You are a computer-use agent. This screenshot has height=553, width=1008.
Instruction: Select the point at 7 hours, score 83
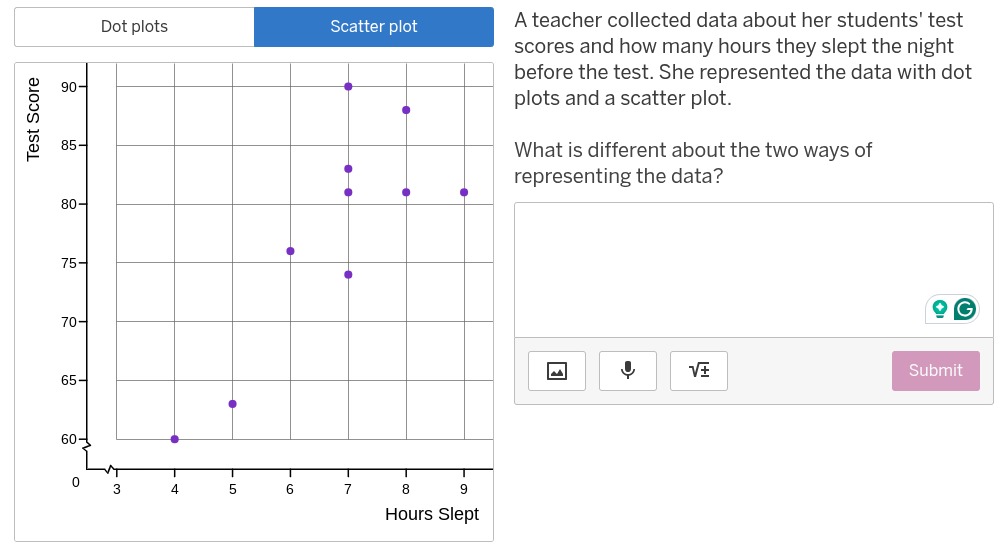pyautogui.click(x=348, y=169)
